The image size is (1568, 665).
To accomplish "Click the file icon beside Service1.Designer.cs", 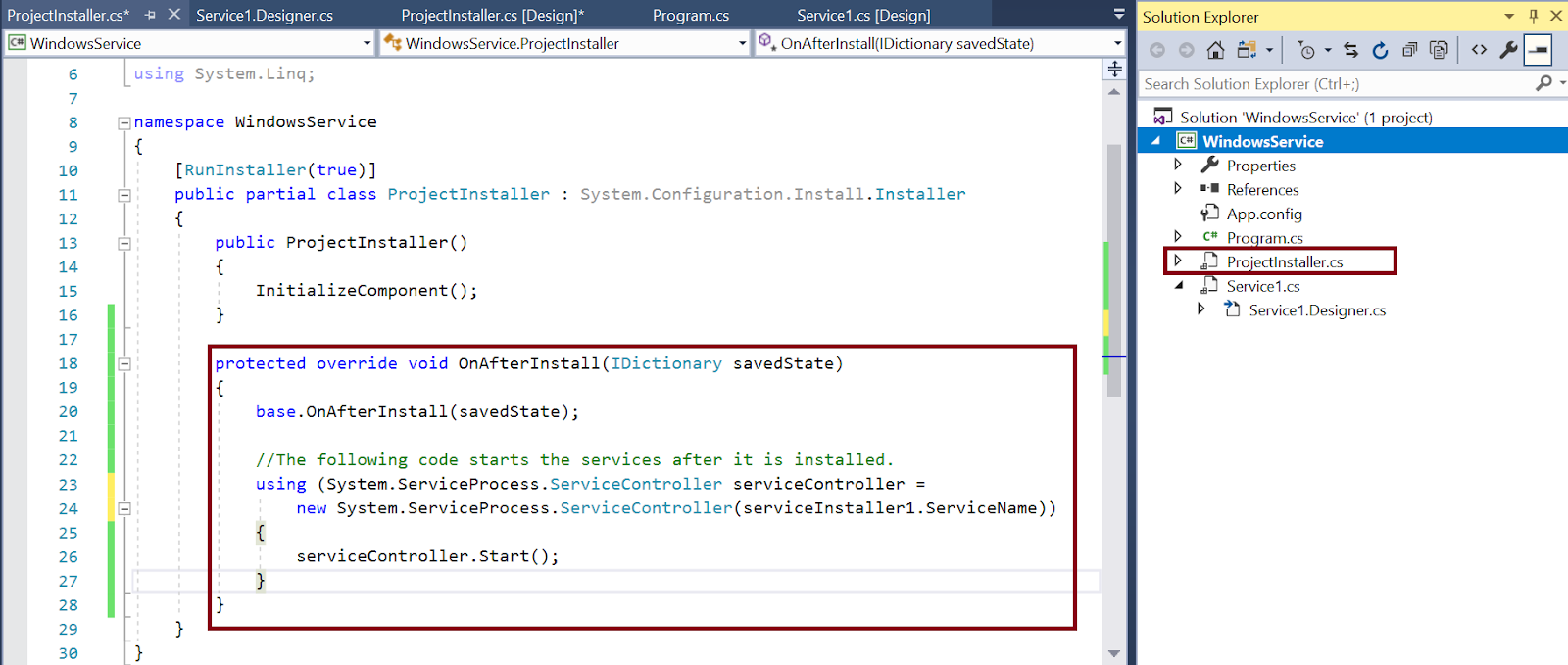I will click(x=1233, y=309).
